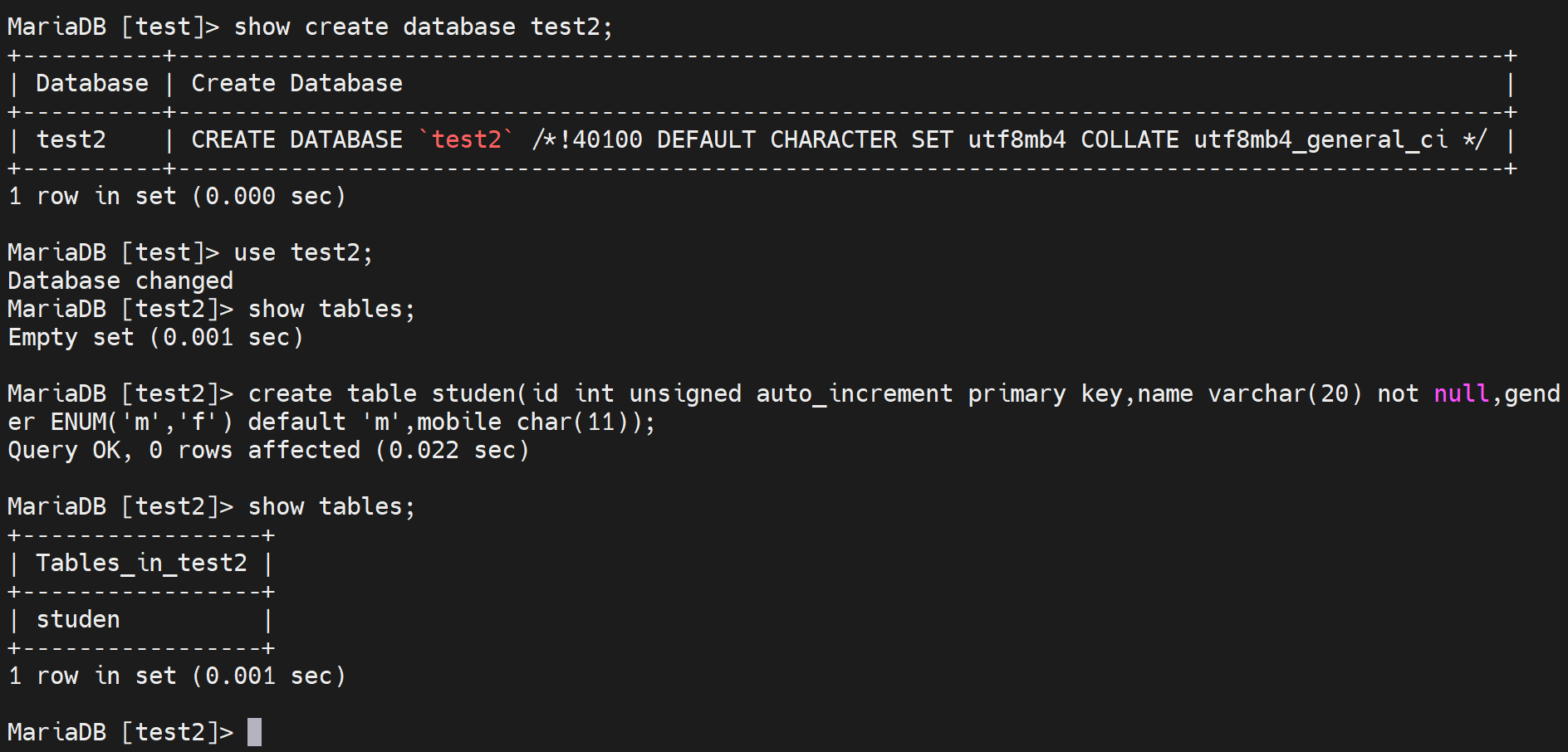Click the "Empty set (0.001 sec)" message
The width and height of the screenshot is (1568, 752).
[155, 338]
